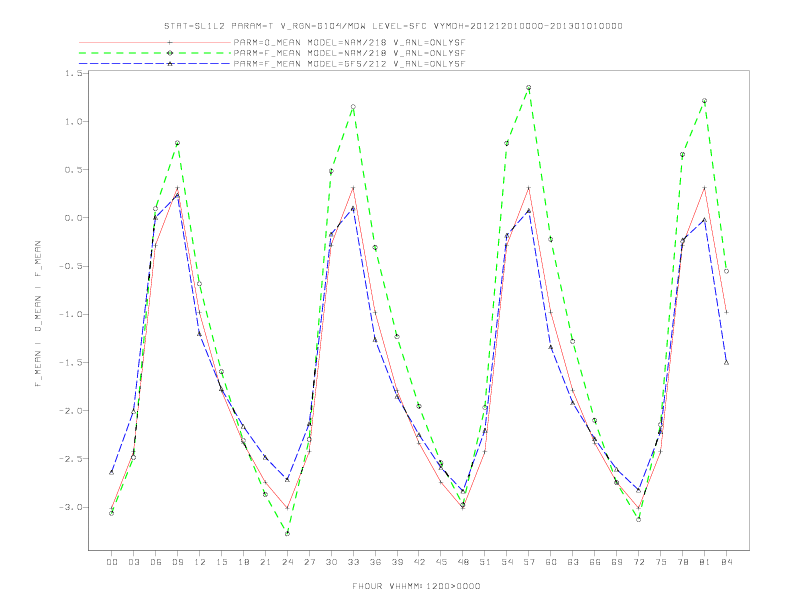Click the x-axis tick label 69
The height and width of the screenshot is (612, 792).
[x=617, y=562]
